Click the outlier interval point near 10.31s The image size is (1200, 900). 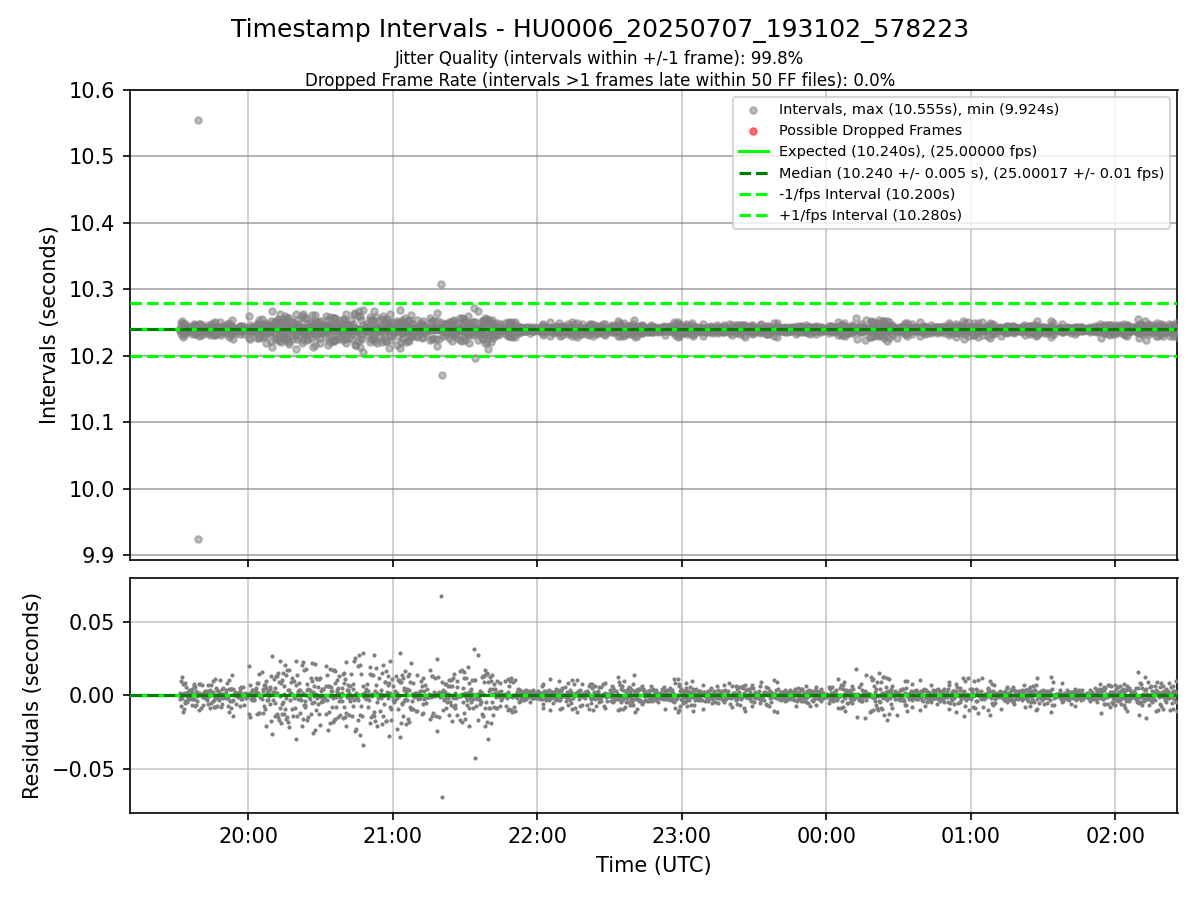(x=441, y=284)
